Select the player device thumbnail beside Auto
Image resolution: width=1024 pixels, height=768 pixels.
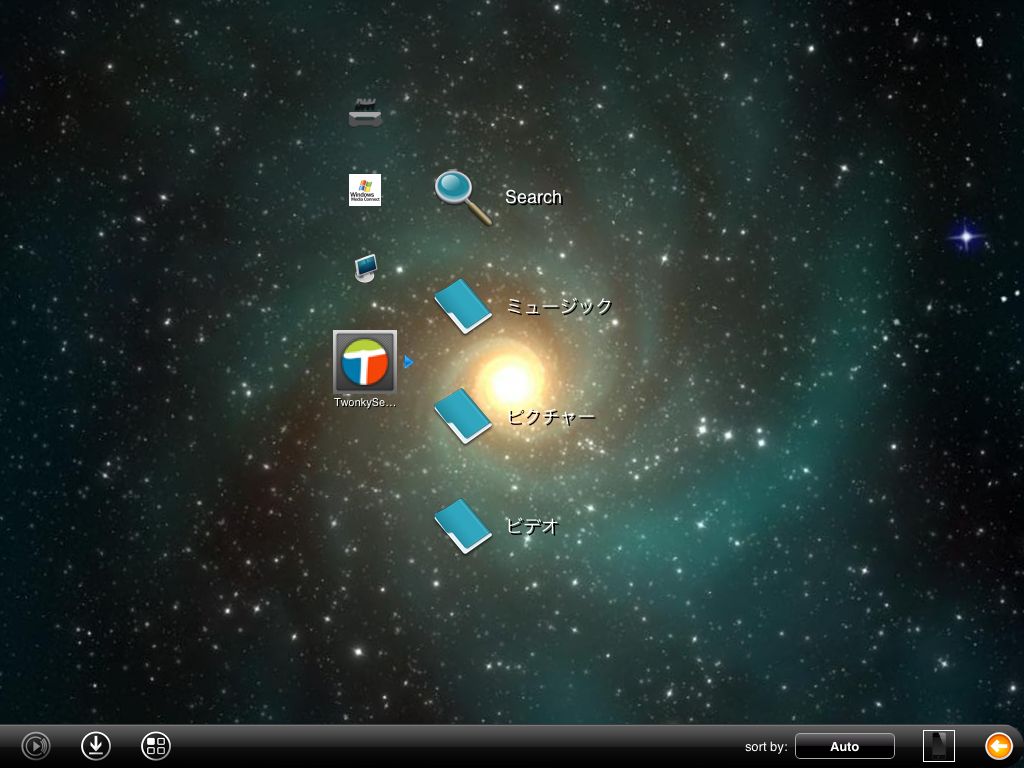939,746
